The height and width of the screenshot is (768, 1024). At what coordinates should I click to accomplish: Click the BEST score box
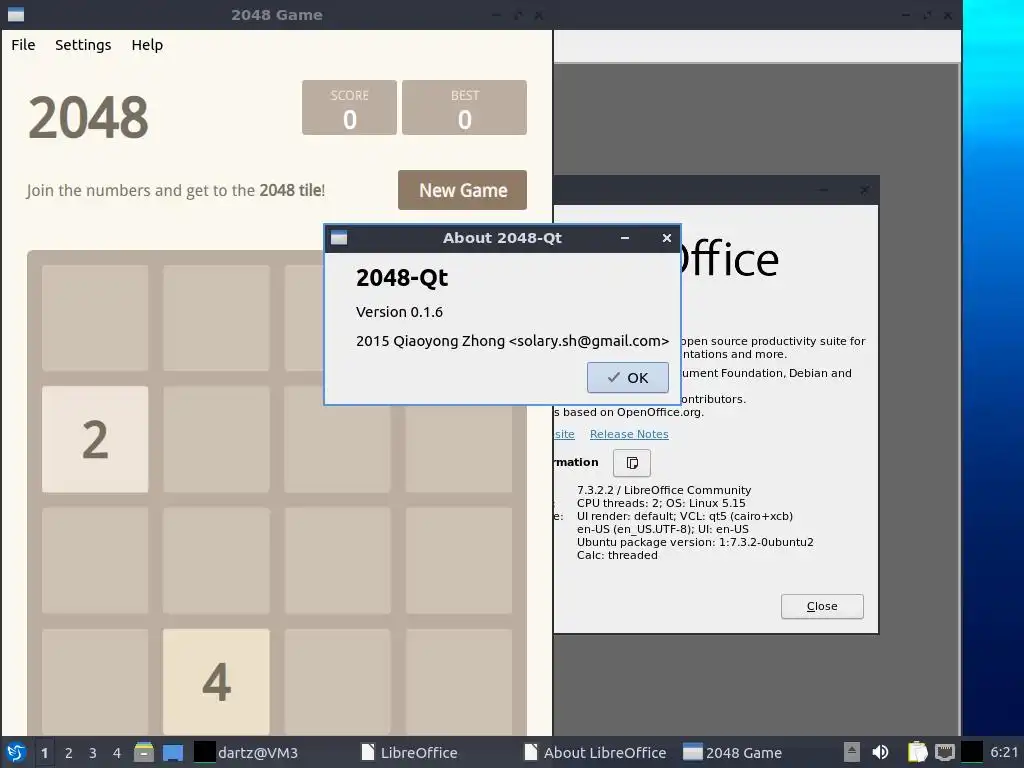(x=464, y=108)
